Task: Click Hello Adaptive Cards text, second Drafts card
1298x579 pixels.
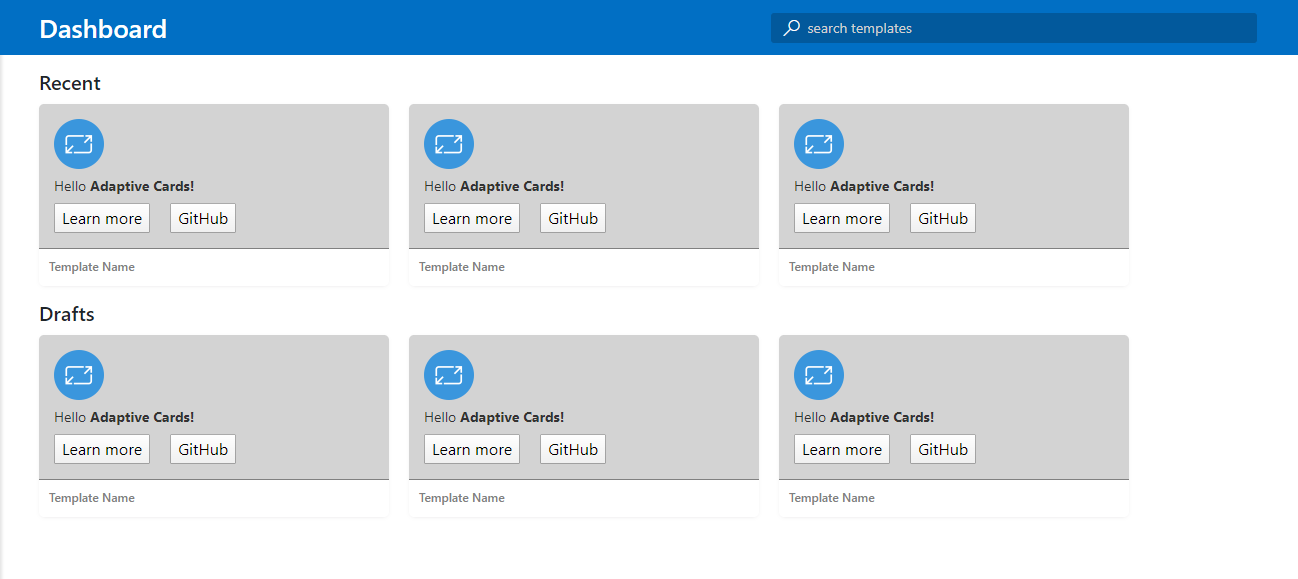Action: [494, 417]
